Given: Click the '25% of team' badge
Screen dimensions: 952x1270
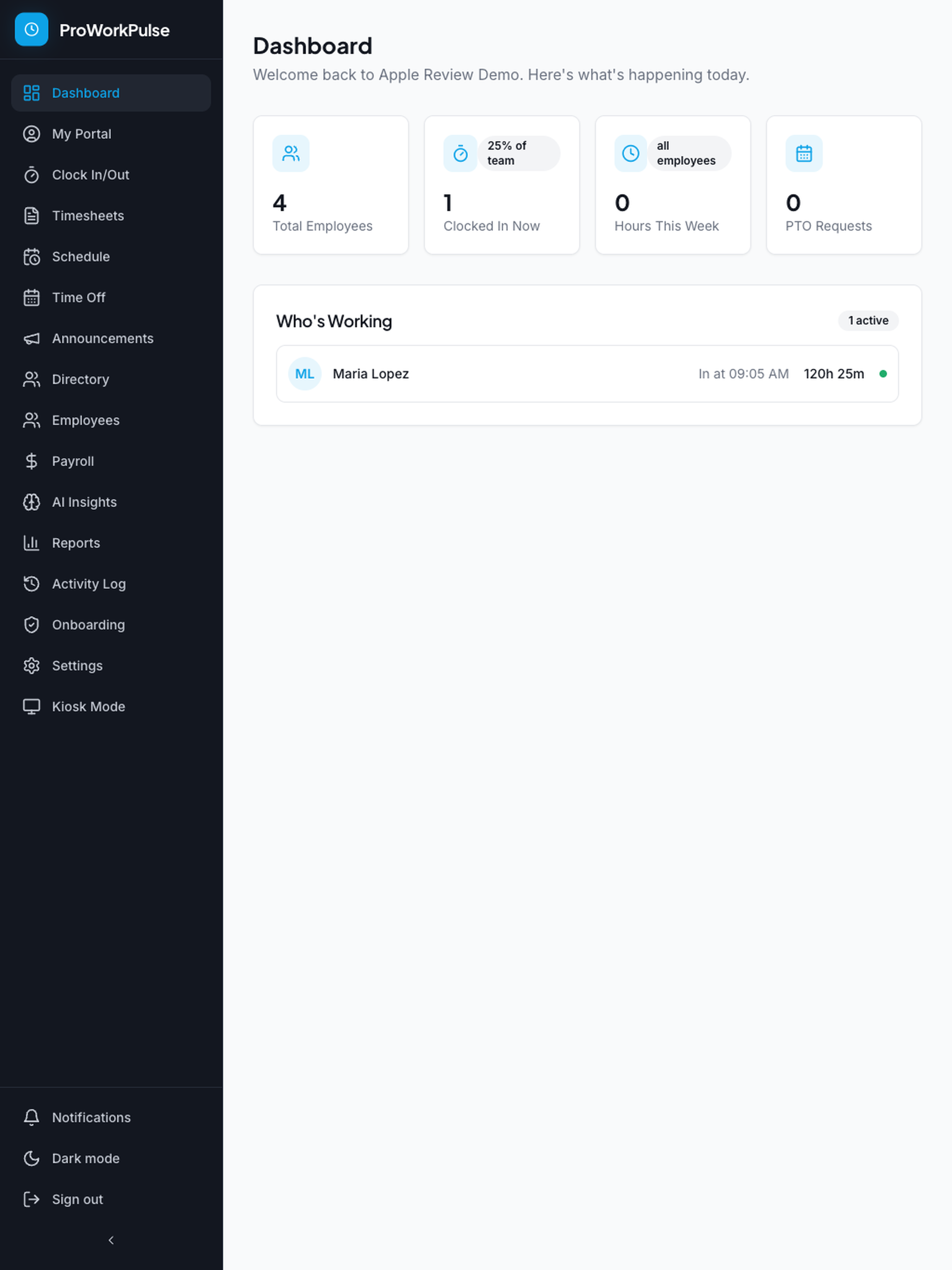Looking at the screenshot, I should click(518, 153).
